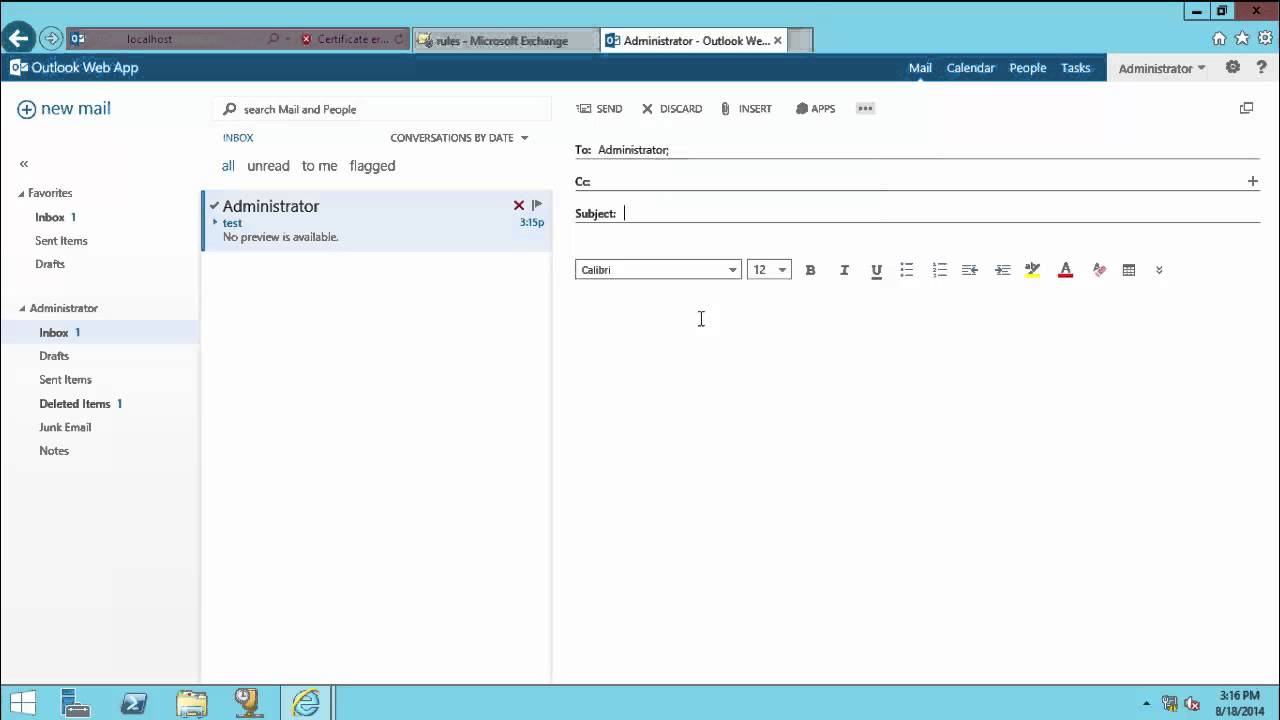Screen dimensions: 1280x720
Task: Pick text highlight color
Action: point(1033,270)
